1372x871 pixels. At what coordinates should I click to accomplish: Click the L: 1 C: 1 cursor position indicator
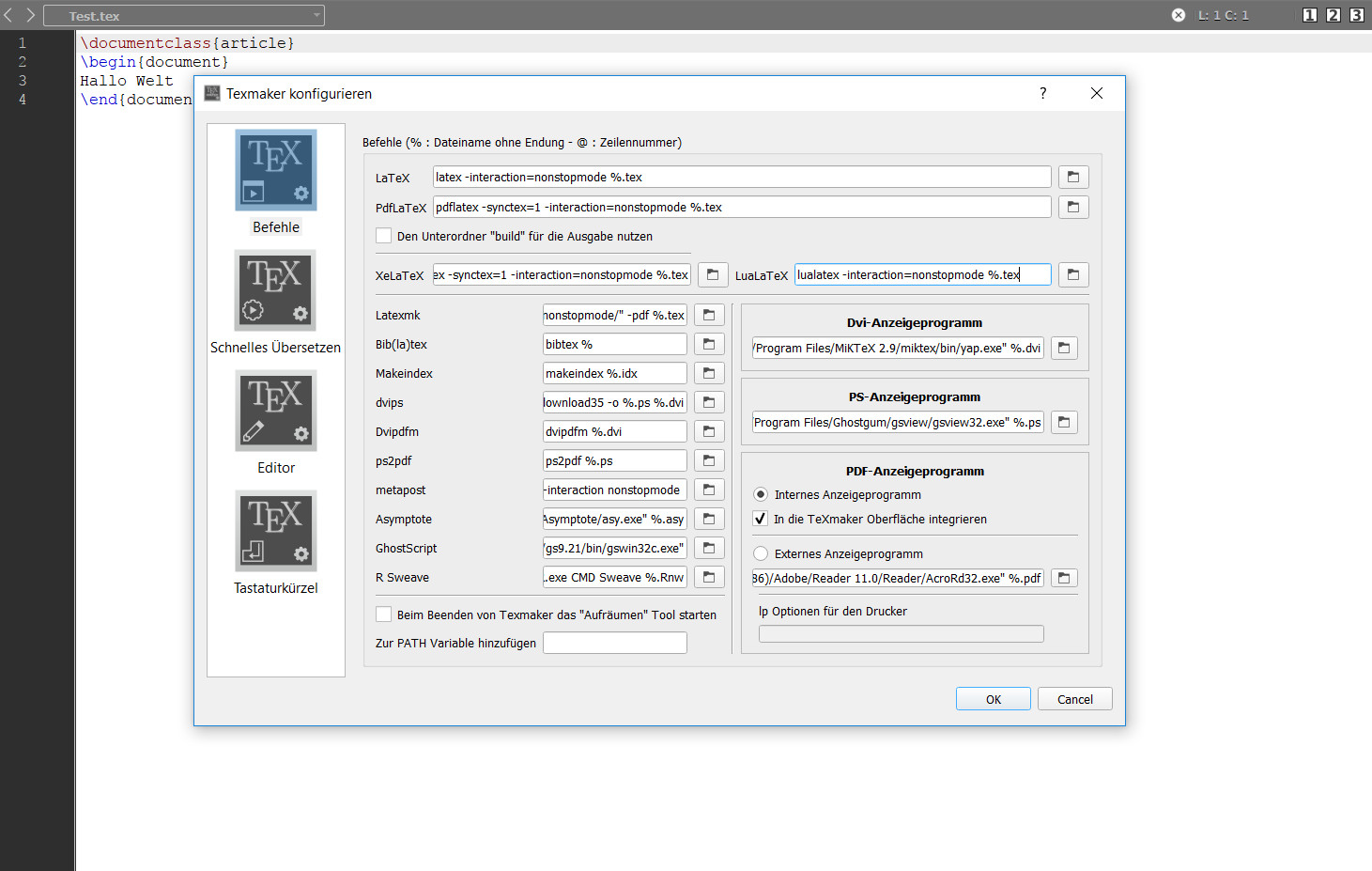pyautogui.click(x=1224, y=15)
